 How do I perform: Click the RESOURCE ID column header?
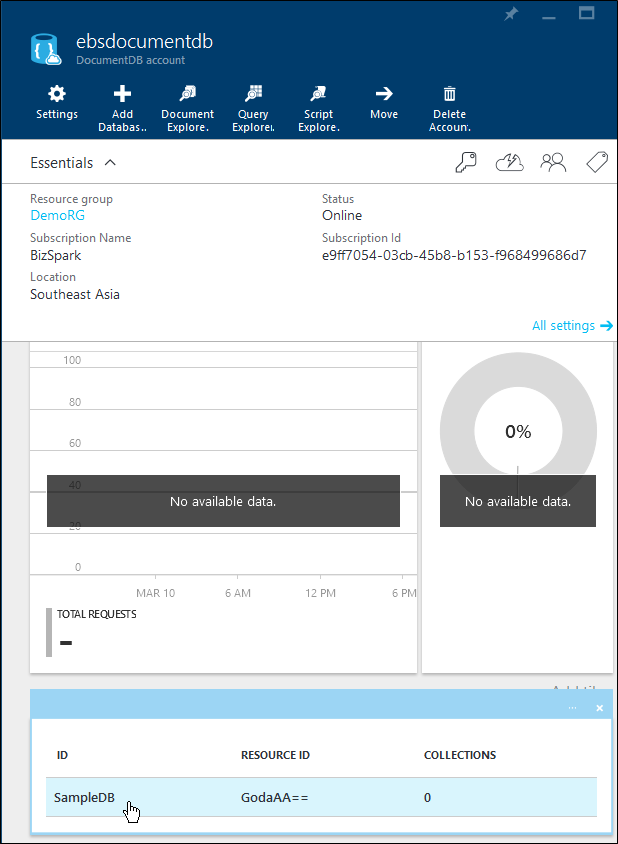[275, 755]
